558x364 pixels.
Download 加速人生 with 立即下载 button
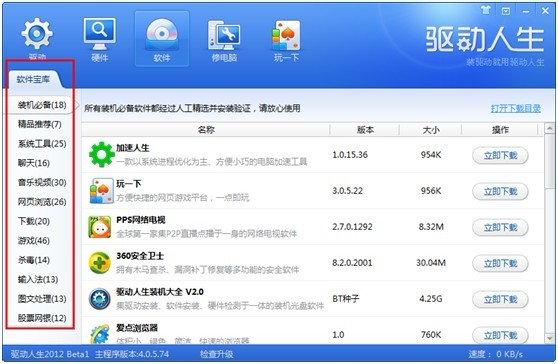click(500, 155)
